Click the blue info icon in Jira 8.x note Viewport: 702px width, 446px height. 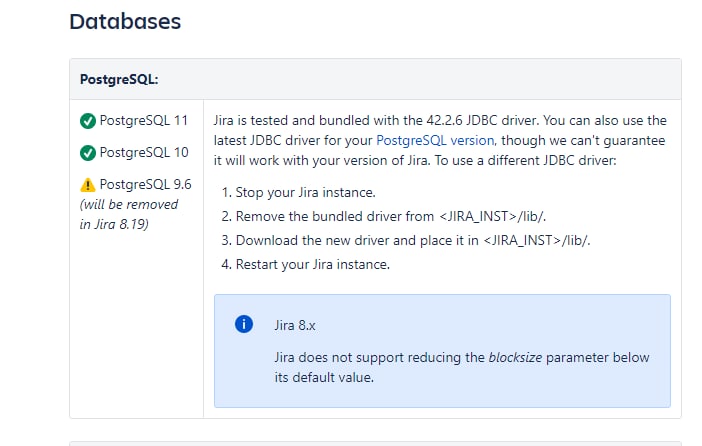pyautogui.click(x=244, y=324)
